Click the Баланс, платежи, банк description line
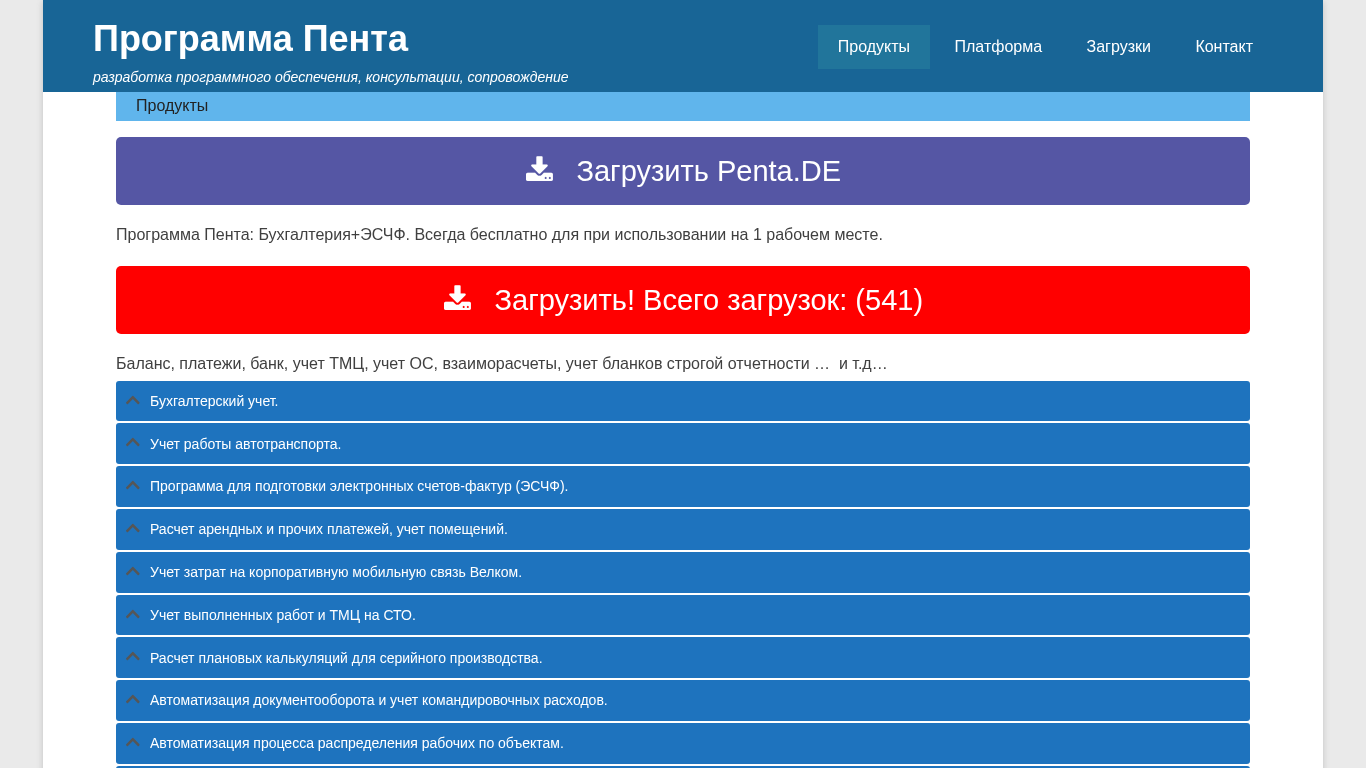This screenshot has height=768, width=1366. click(x=501, y=364)
